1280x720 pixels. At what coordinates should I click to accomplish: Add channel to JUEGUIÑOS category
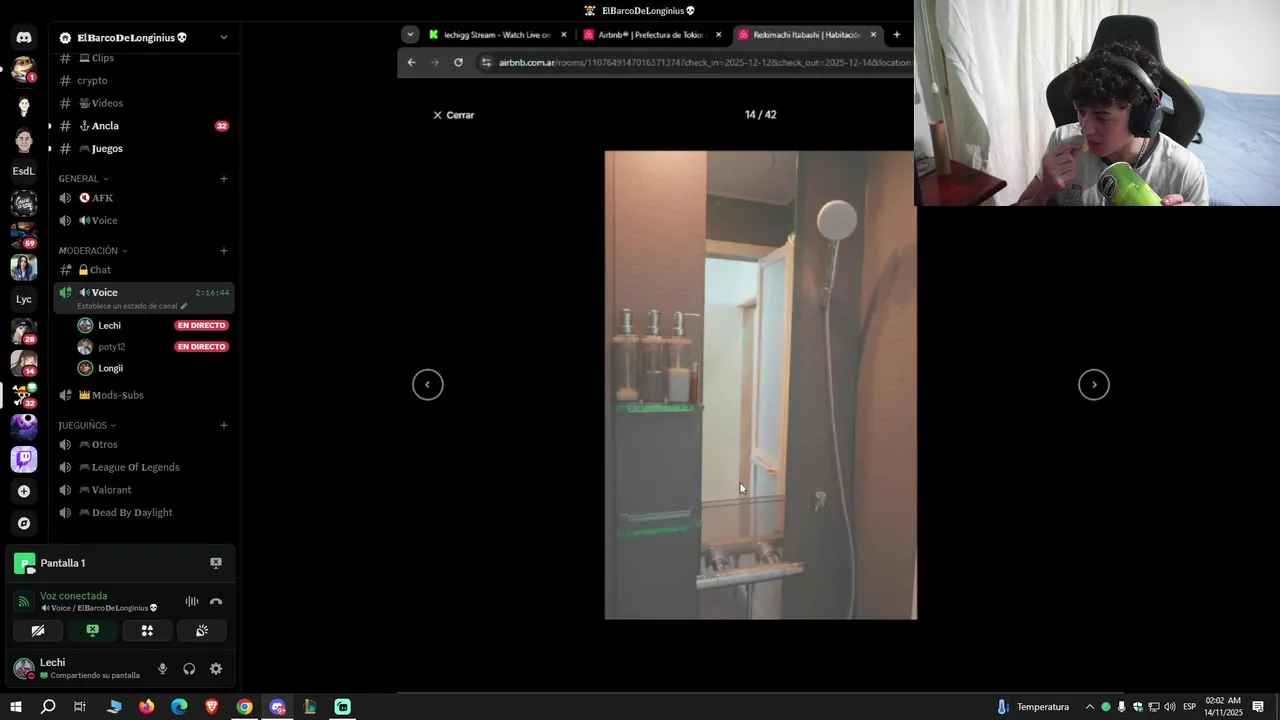click(224, 425)
